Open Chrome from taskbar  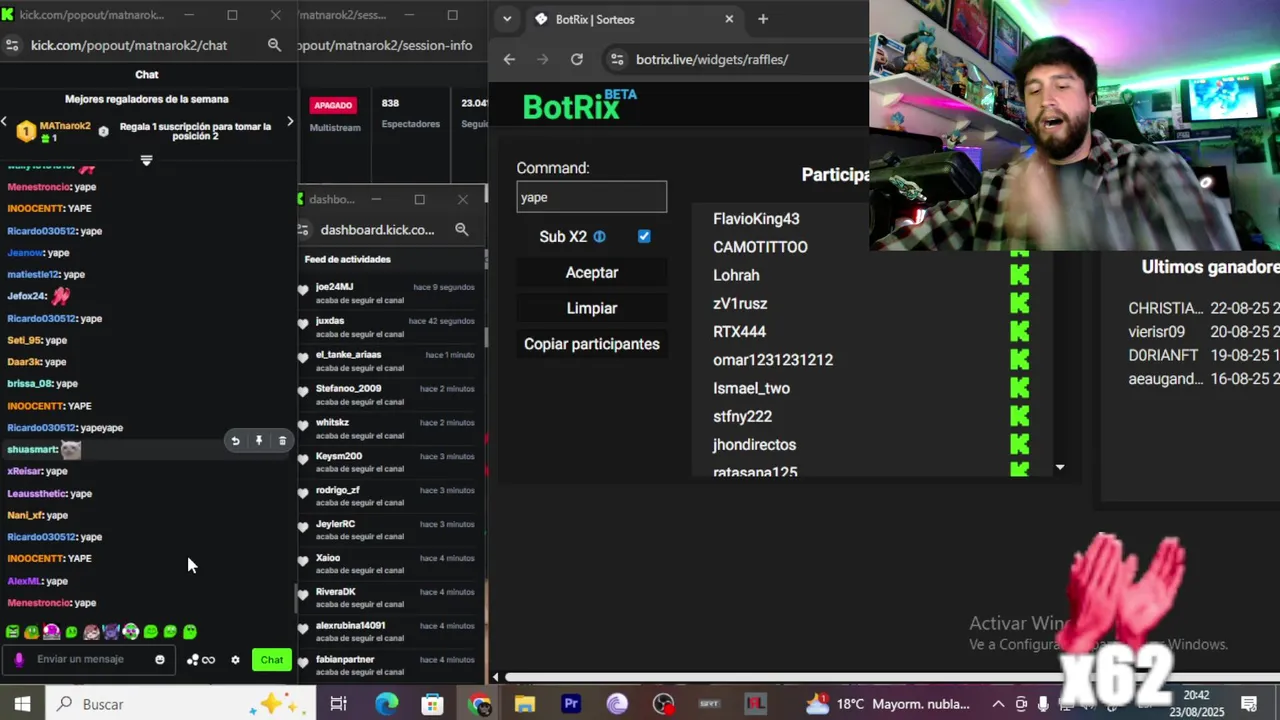pos(479,704)
